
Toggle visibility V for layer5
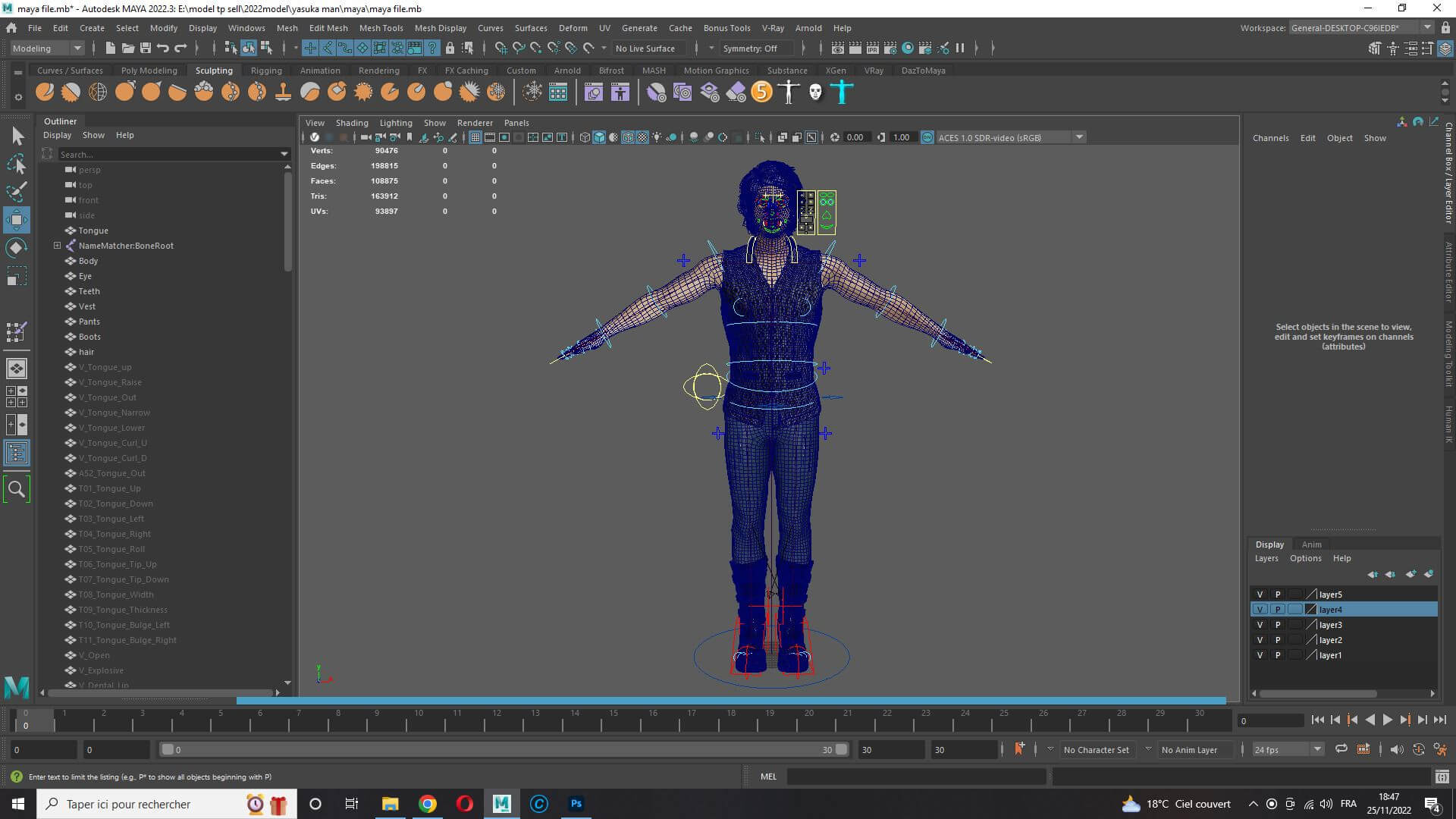tap(1260, 595)
